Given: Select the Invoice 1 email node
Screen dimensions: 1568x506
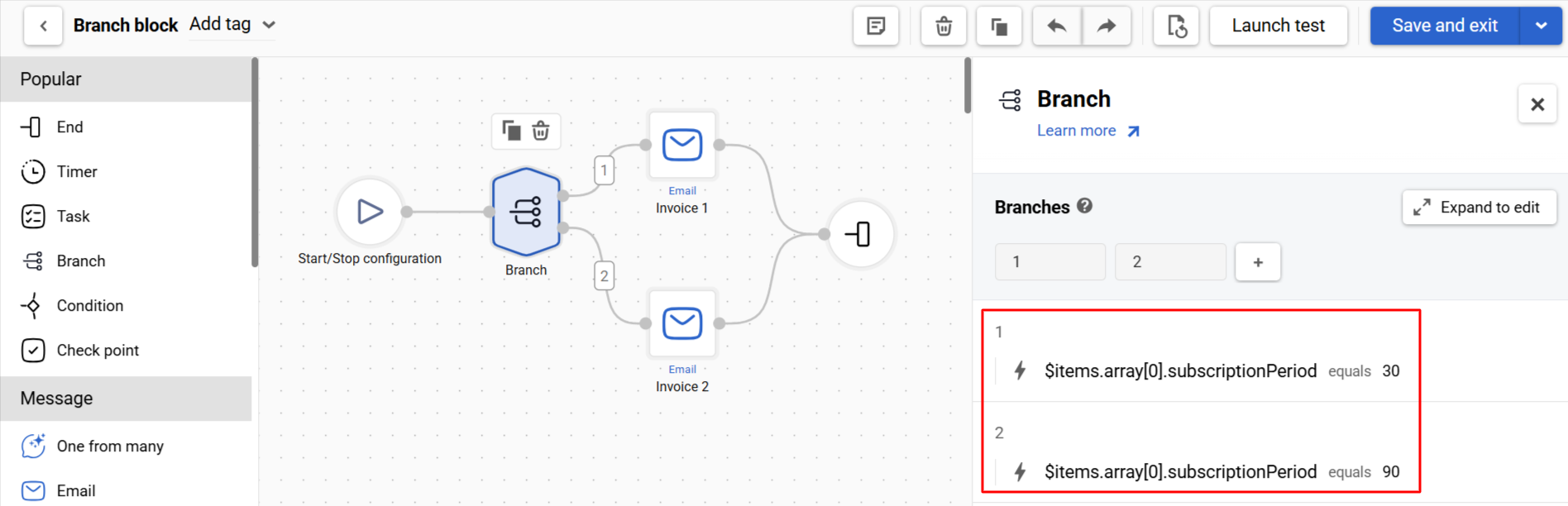Looking at the screenshot, I should pos(682,145).
